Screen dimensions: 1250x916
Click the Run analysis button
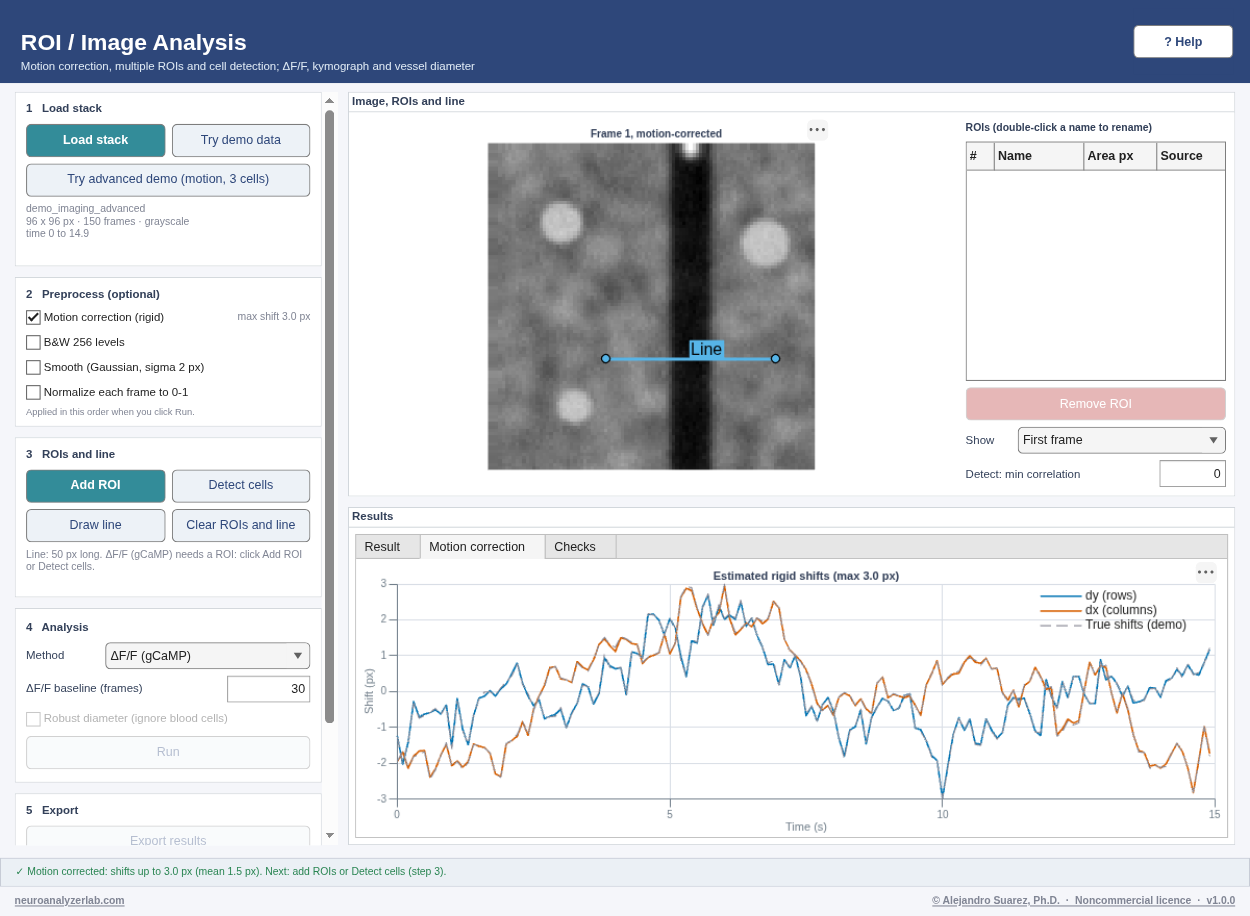pyautogui.click(x=168, y=752)
